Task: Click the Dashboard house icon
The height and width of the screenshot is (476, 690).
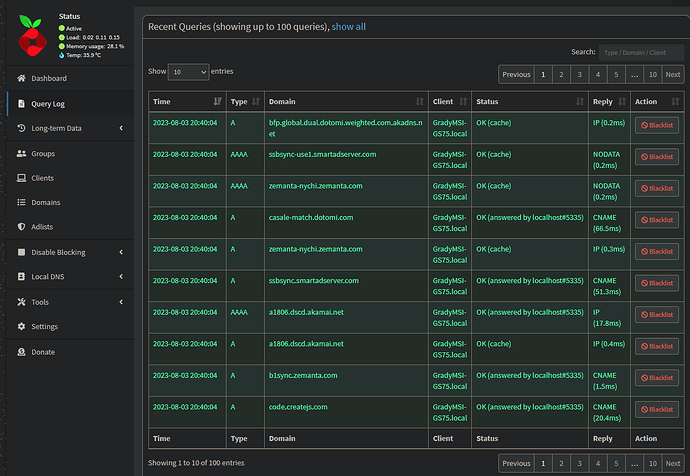Action: (22, 78)
